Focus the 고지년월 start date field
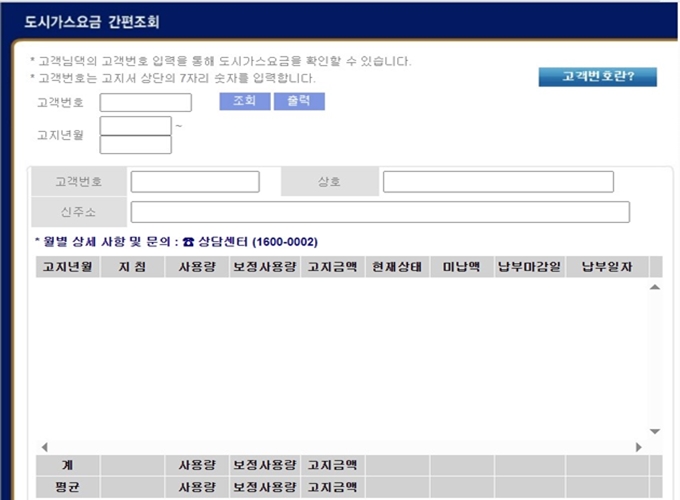680x500 pixels. [136, 126]
